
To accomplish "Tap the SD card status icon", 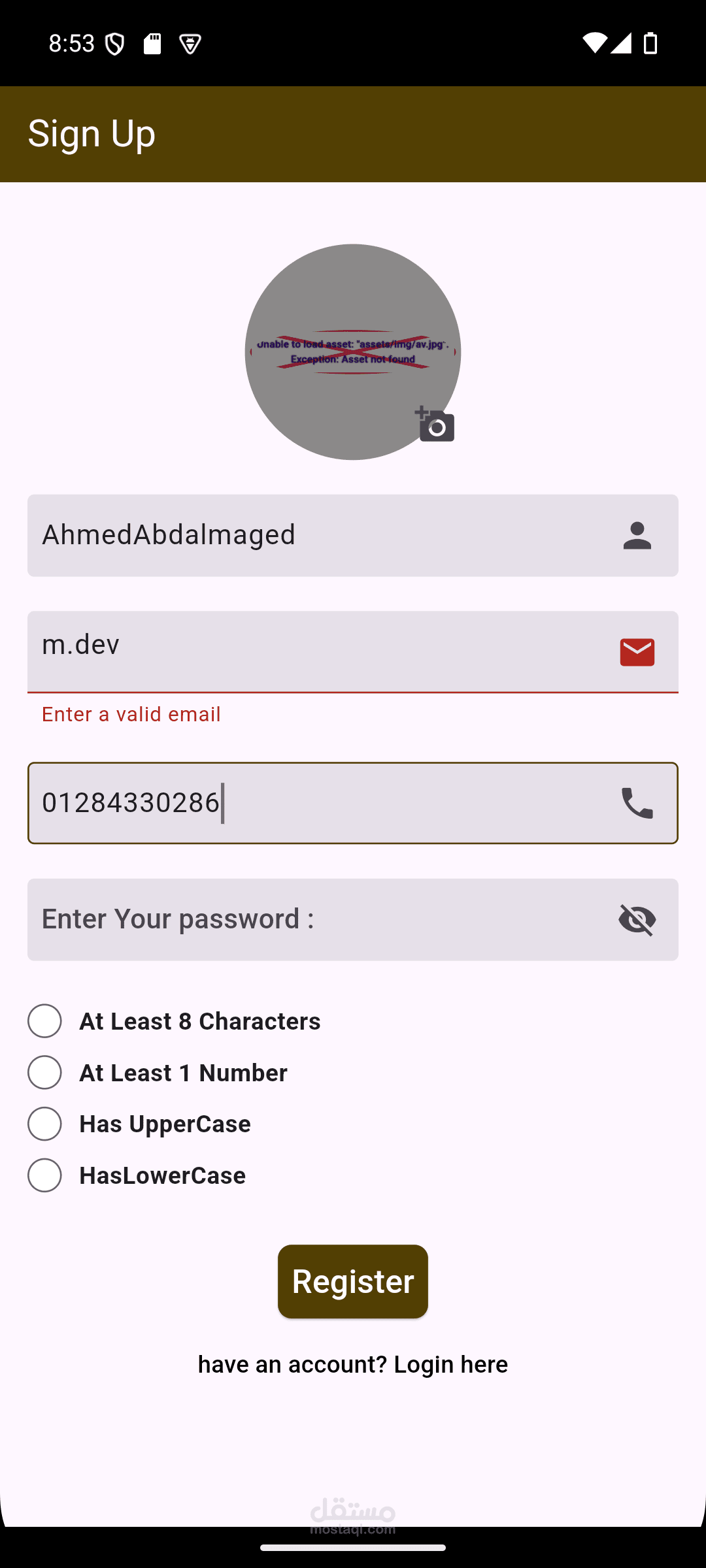I will tap(152, 44).
